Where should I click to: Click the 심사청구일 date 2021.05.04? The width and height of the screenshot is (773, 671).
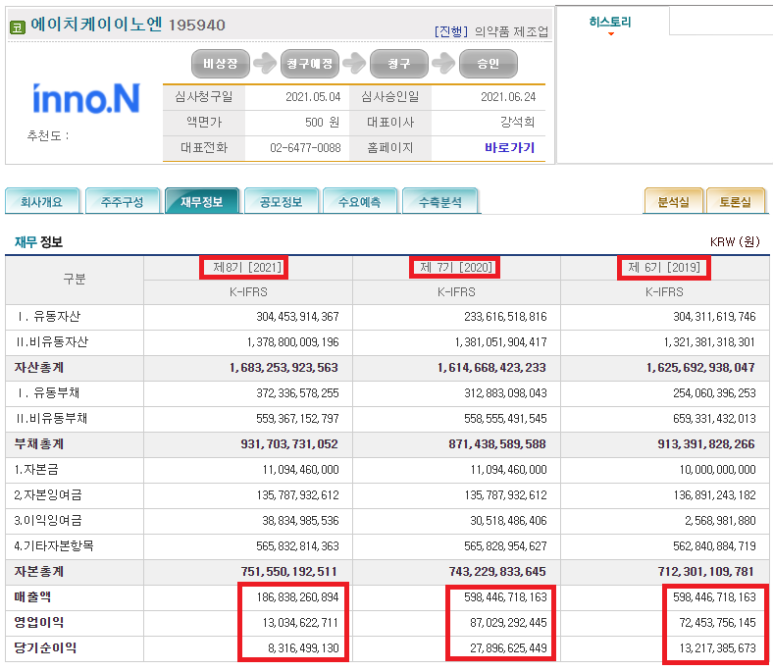pos(313,97)
